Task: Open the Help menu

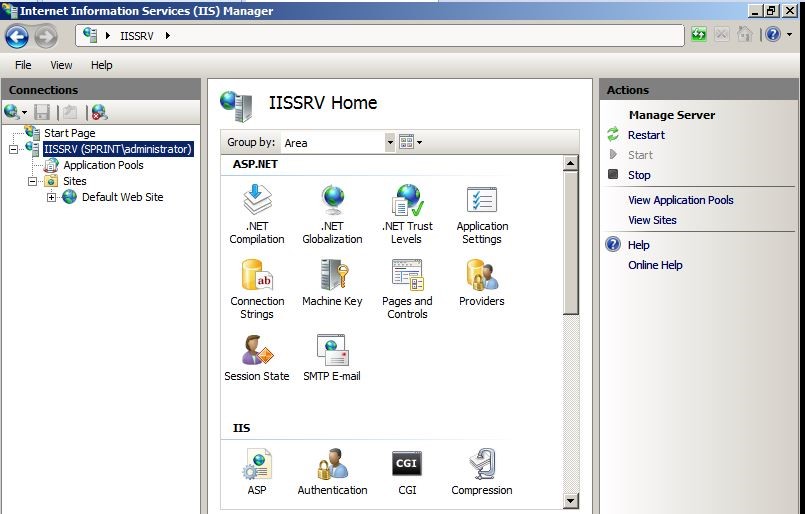Action: [101, 65]
